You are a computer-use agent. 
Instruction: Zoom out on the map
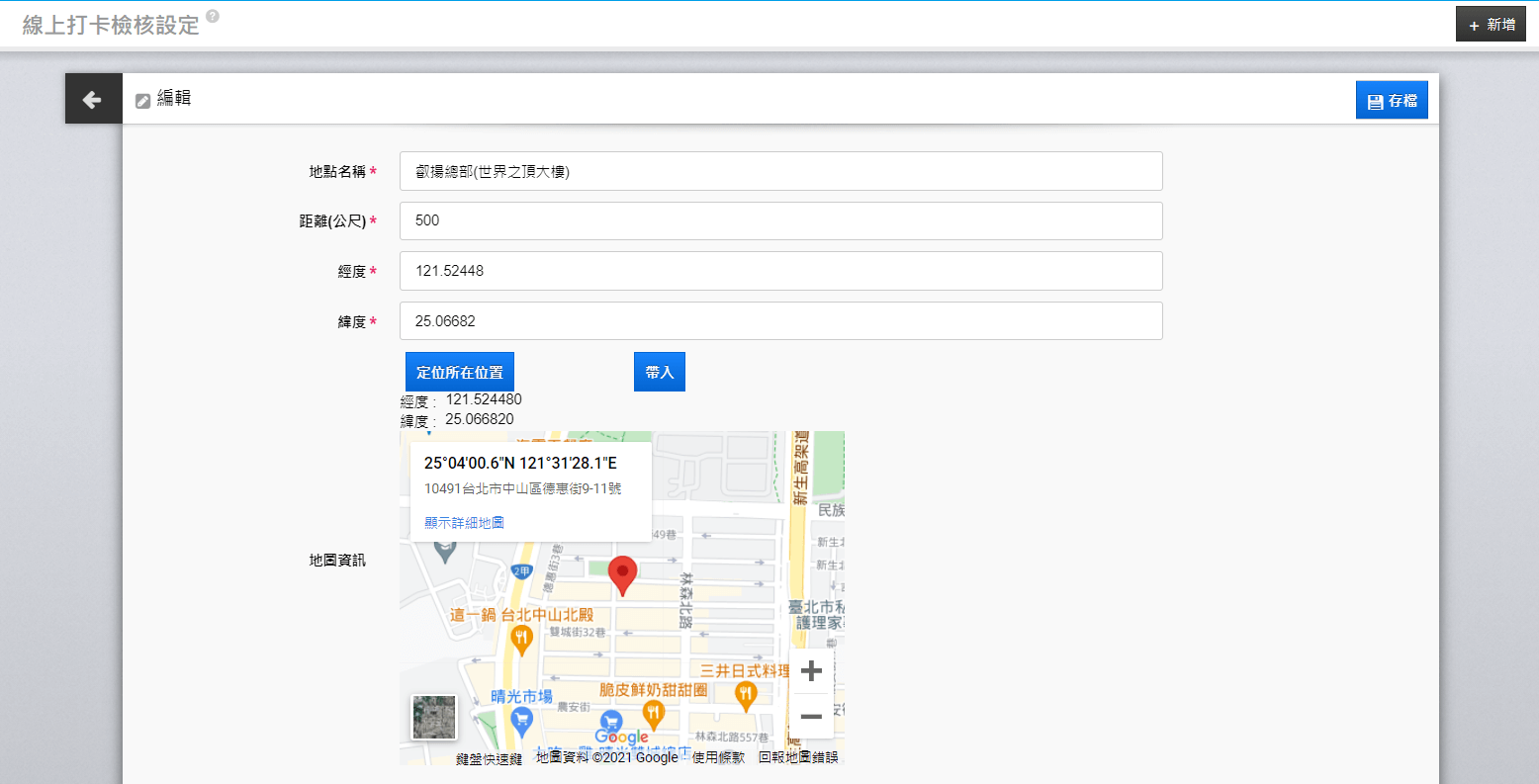[x=811, y=717]
